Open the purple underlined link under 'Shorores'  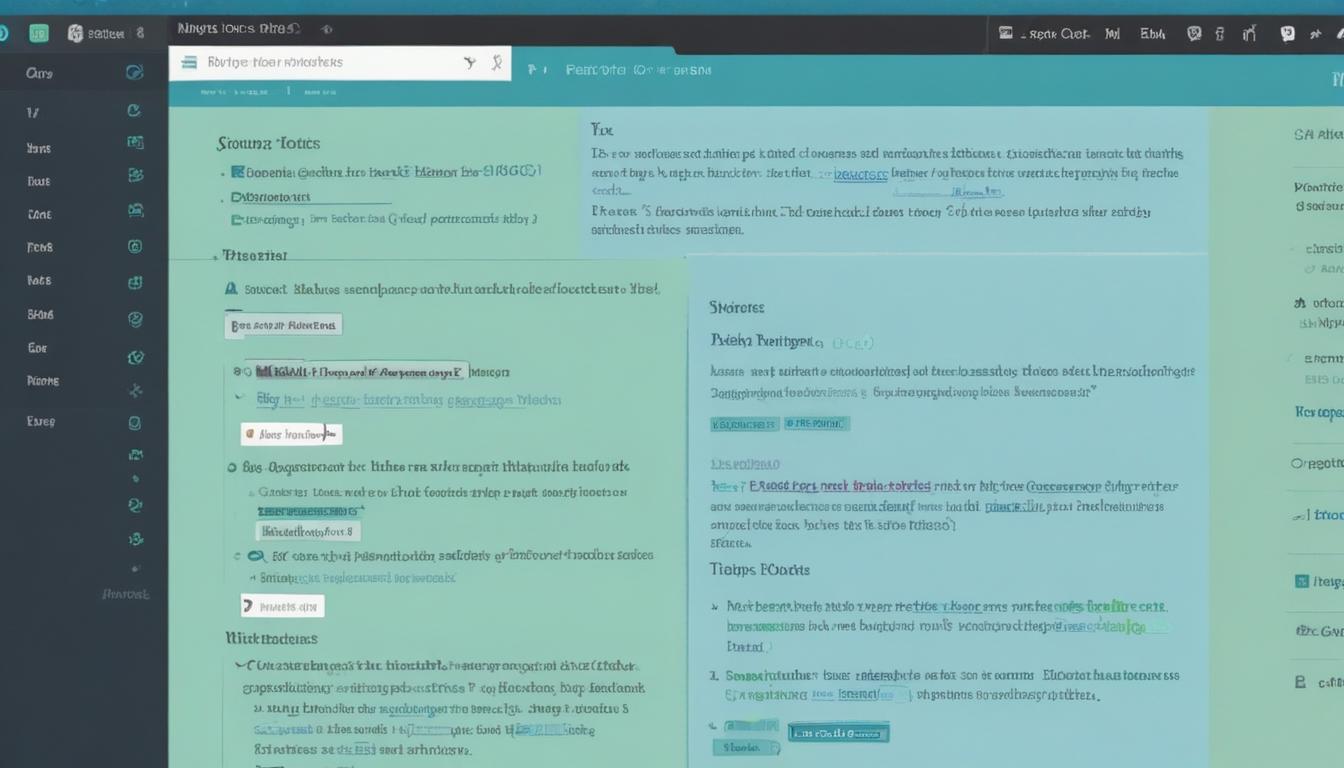[839, 486]
